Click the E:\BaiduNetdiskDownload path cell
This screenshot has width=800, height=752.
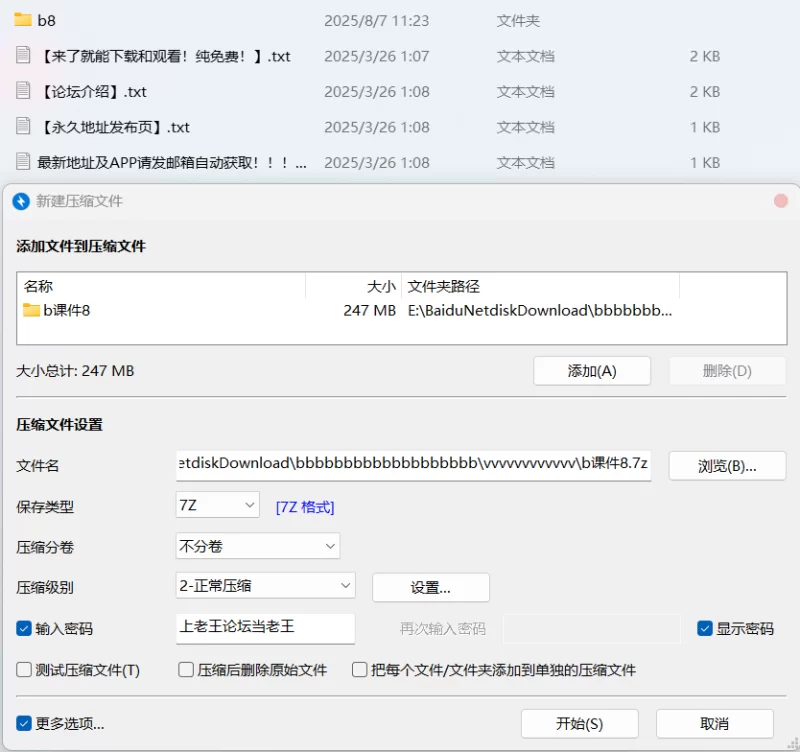pyautogui.click(x=540, y=310)
